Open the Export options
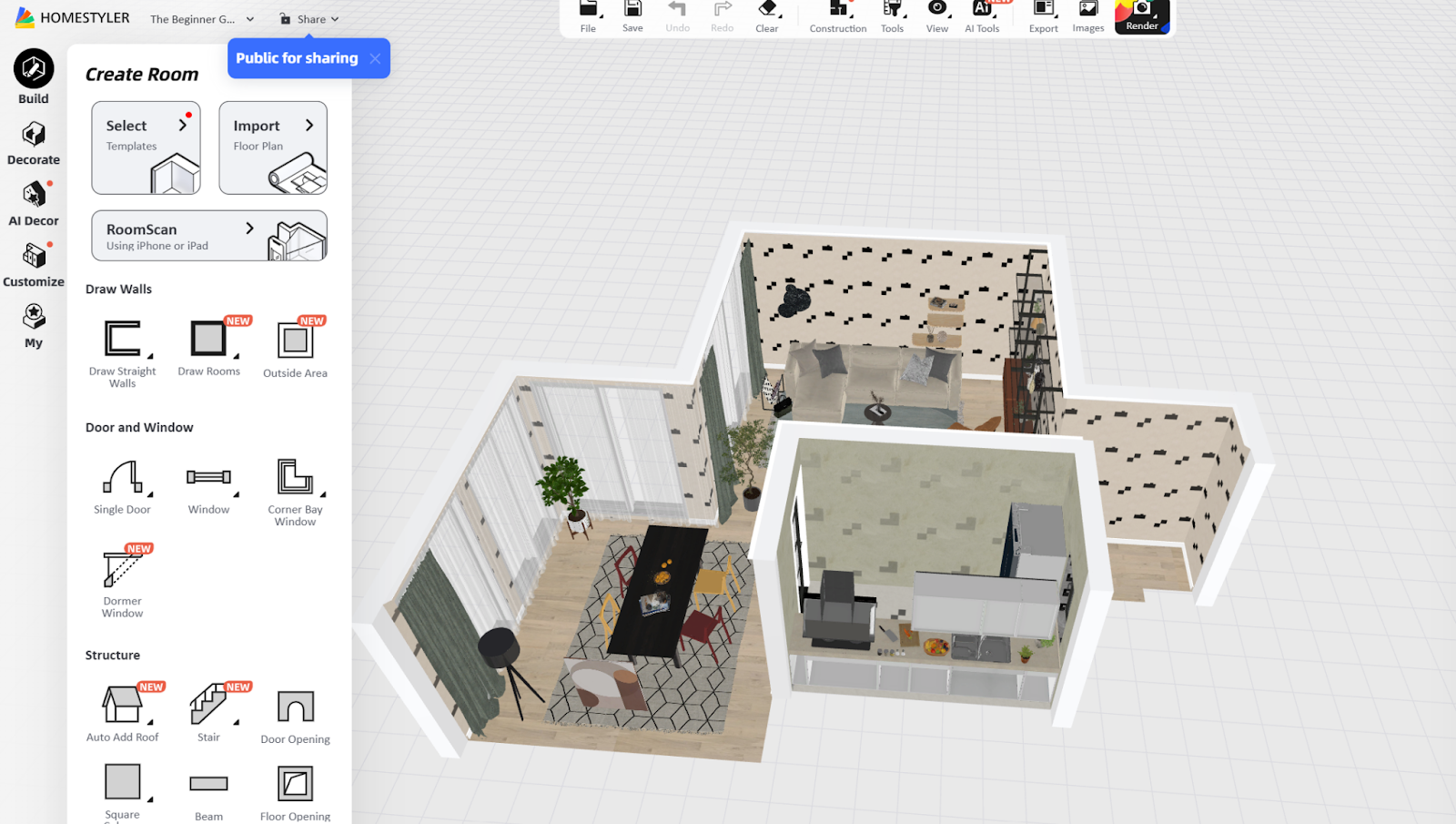 (1043, 17)
